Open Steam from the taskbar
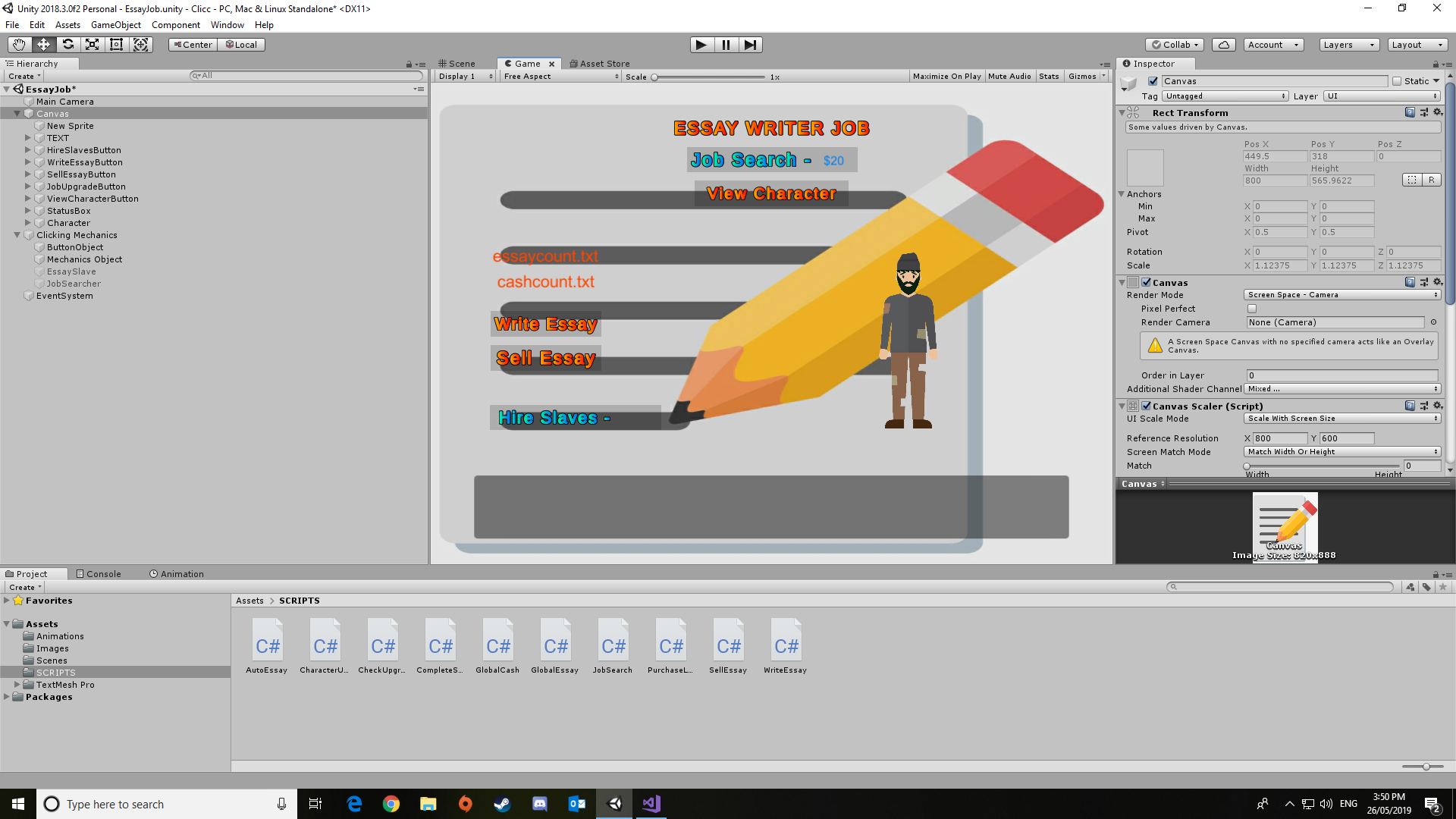 coord(502,804)
